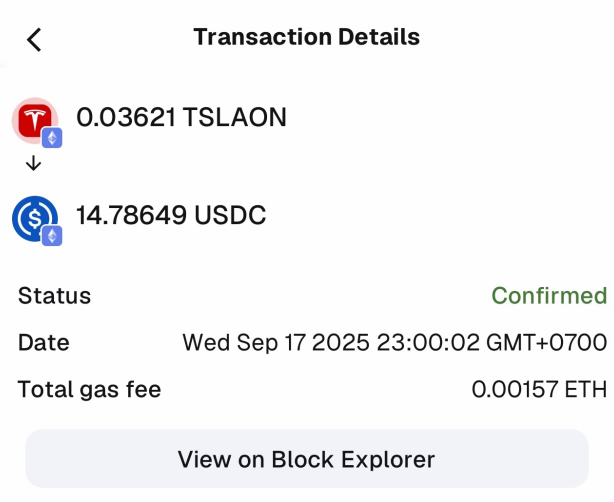Click the Status label
The width and height of the screenshot is (614, 502).
[x=54, y=296]
